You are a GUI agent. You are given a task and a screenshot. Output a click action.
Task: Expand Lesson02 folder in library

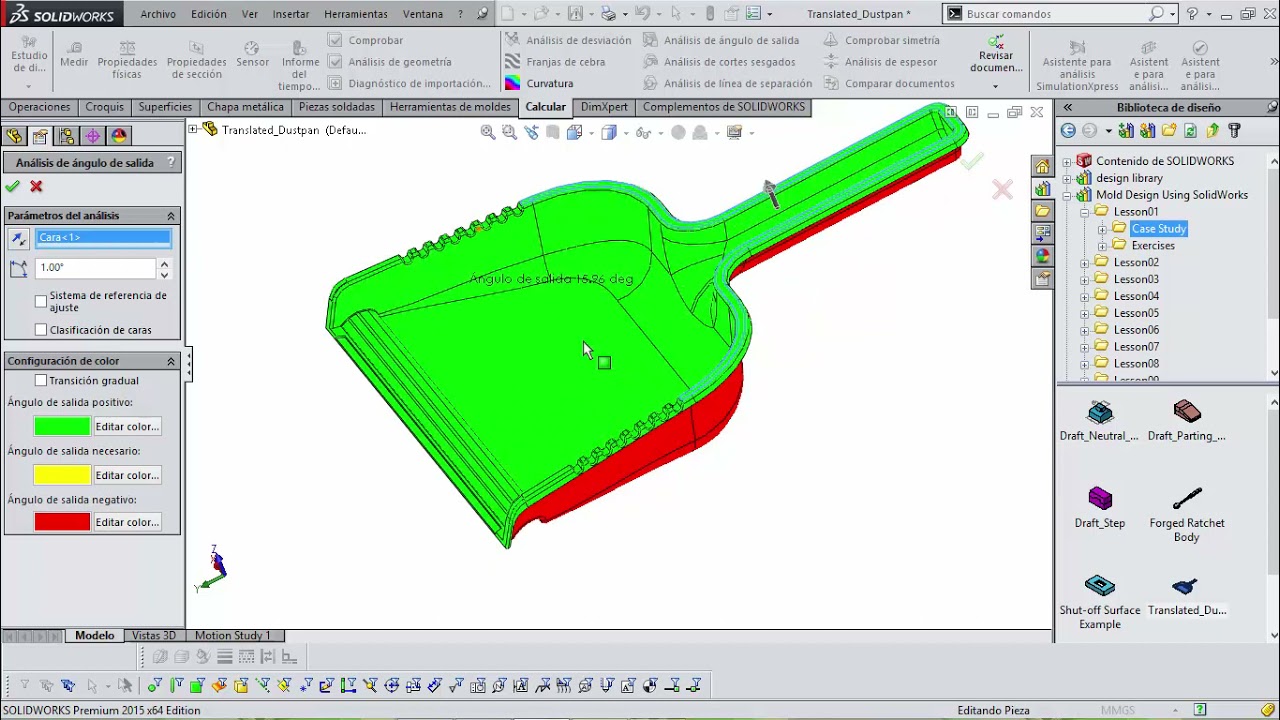pos(1084,263)
